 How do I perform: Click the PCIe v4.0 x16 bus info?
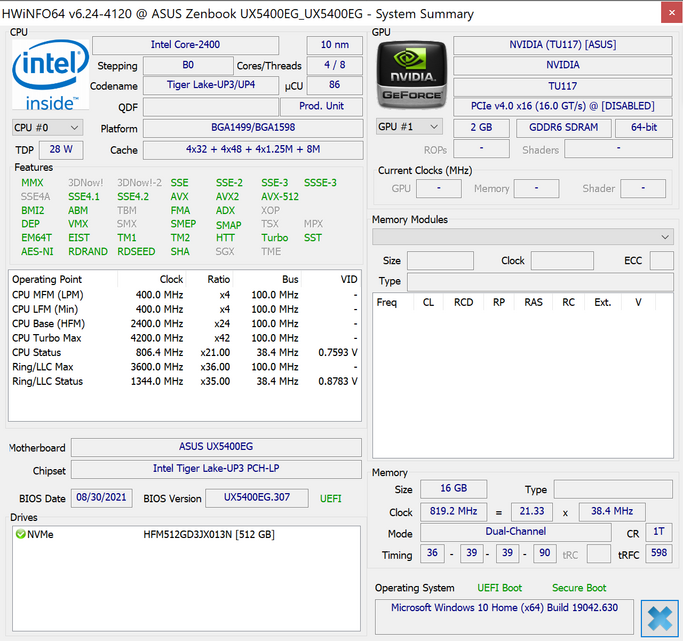(562, 106)
